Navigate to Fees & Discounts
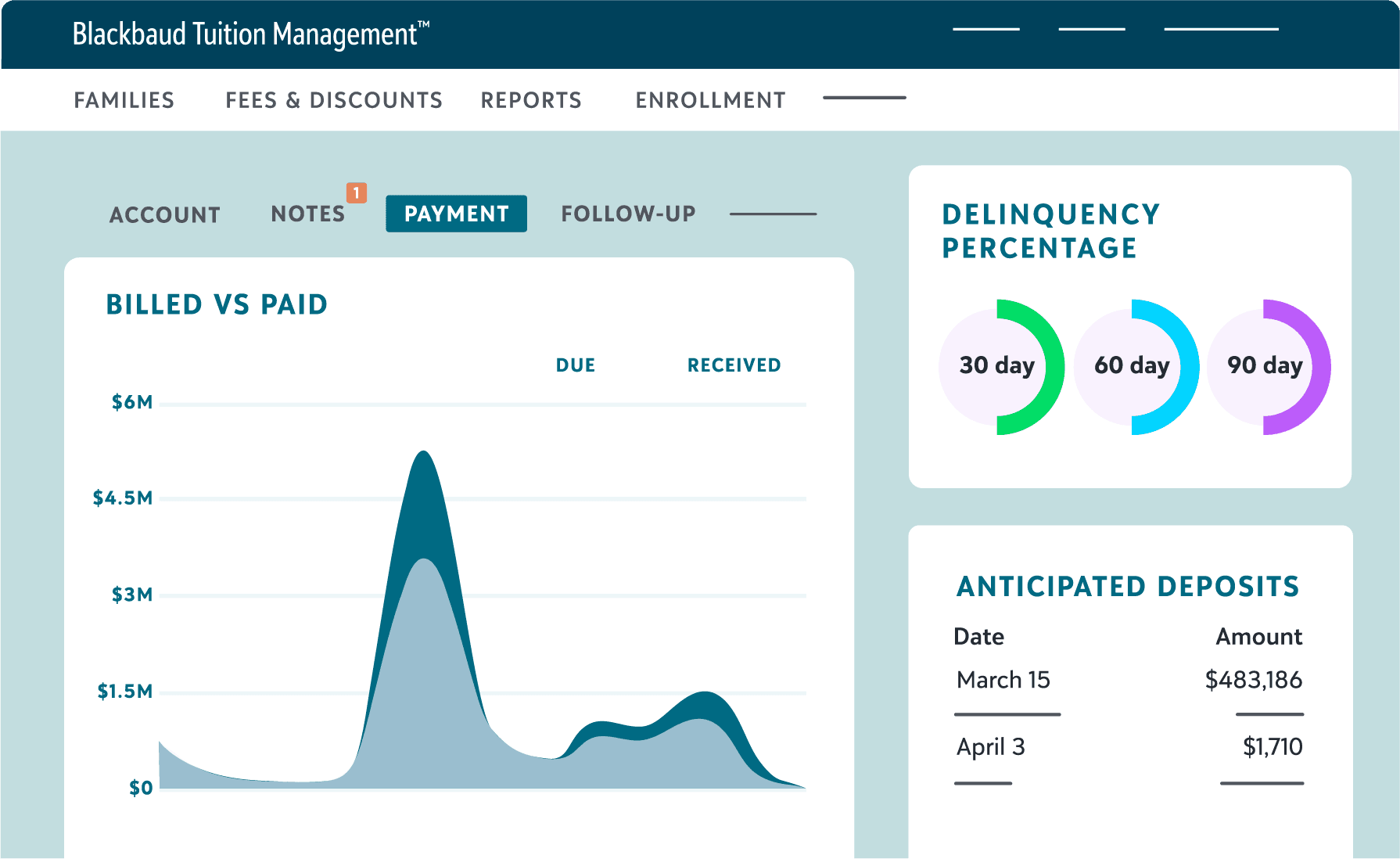This screenshot has width=1400, height=859. tap(333, 99)
